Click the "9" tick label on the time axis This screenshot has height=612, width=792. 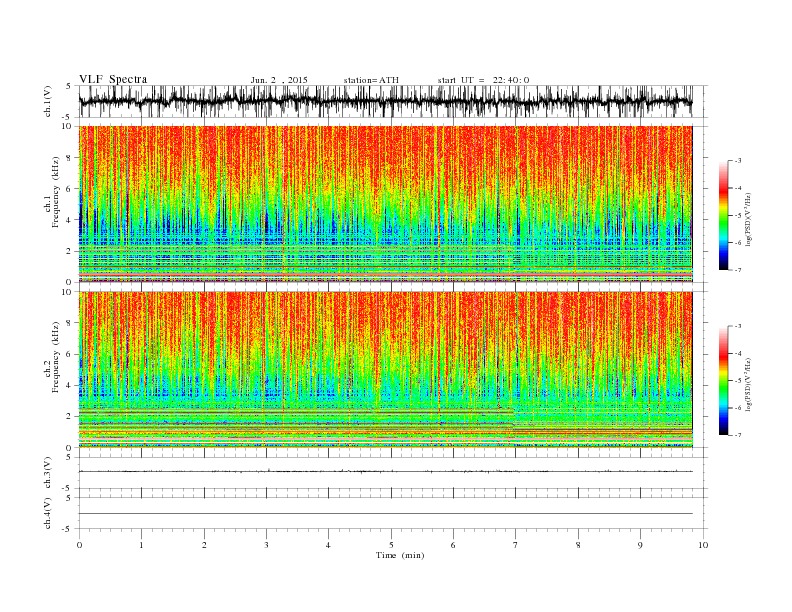point(640,545)
